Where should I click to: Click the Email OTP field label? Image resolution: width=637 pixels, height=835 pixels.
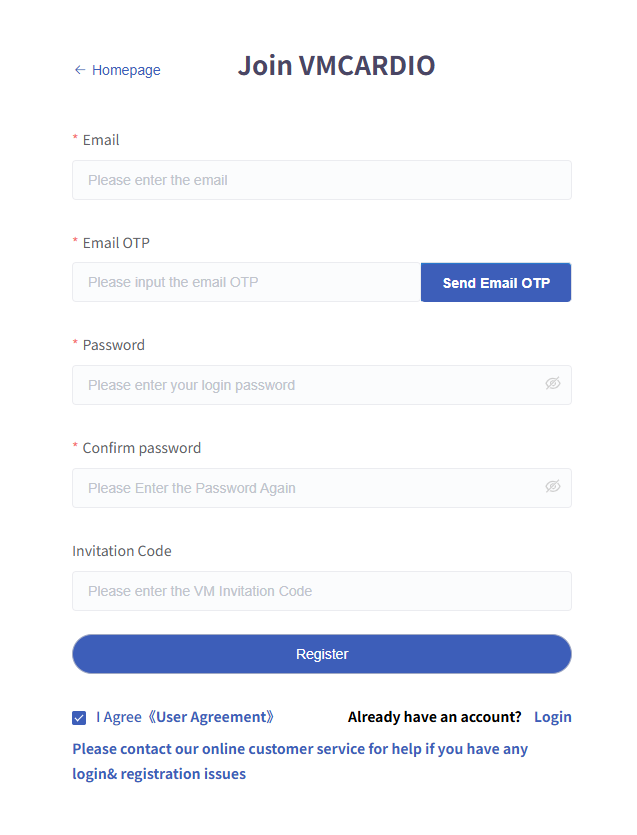click(x=116, y=243)
